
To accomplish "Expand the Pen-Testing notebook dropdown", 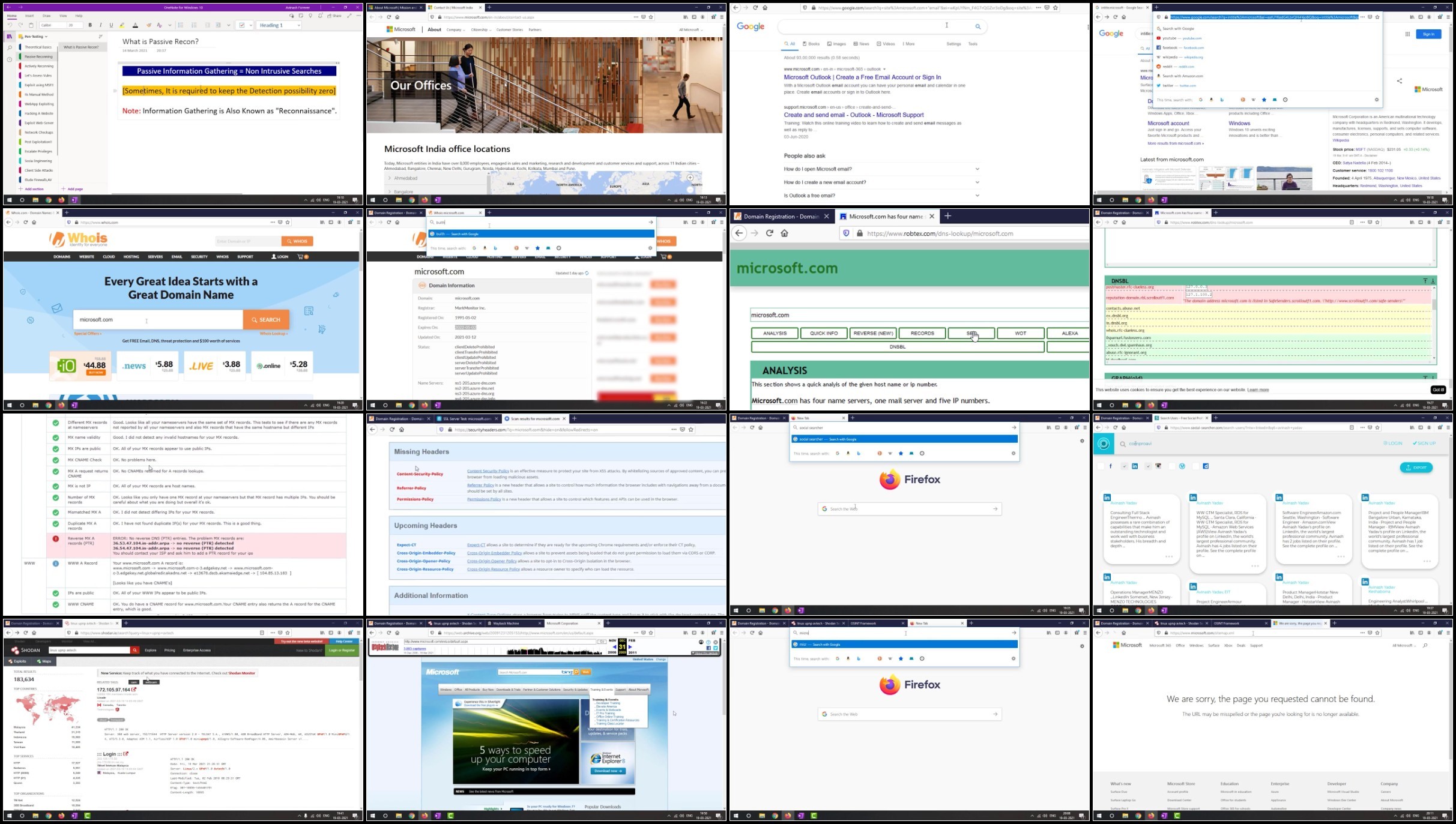I will [35, 37].
